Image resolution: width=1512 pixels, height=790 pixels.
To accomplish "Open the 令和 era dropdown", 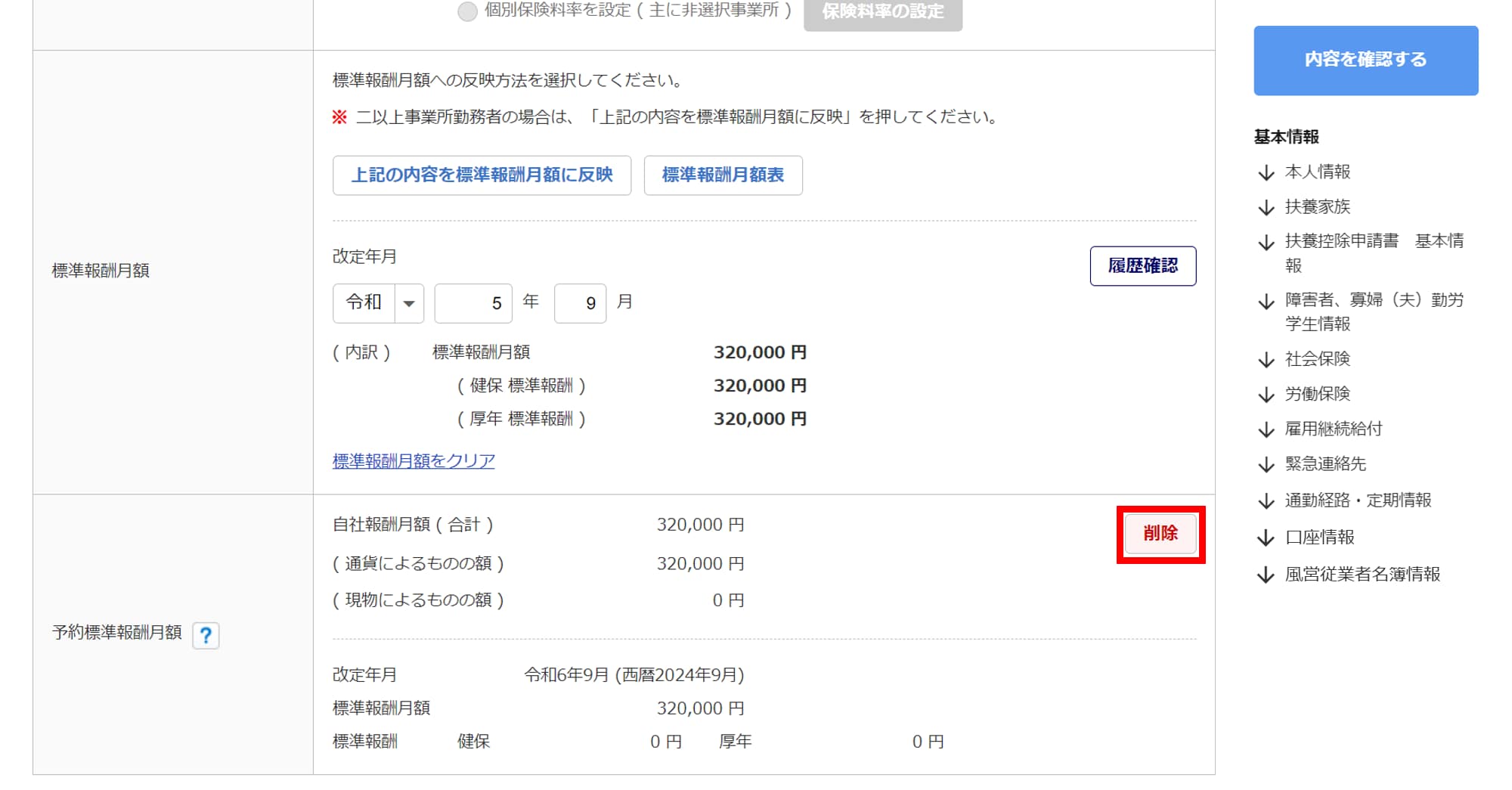I will pyautogui.click(x=378, y=303).
